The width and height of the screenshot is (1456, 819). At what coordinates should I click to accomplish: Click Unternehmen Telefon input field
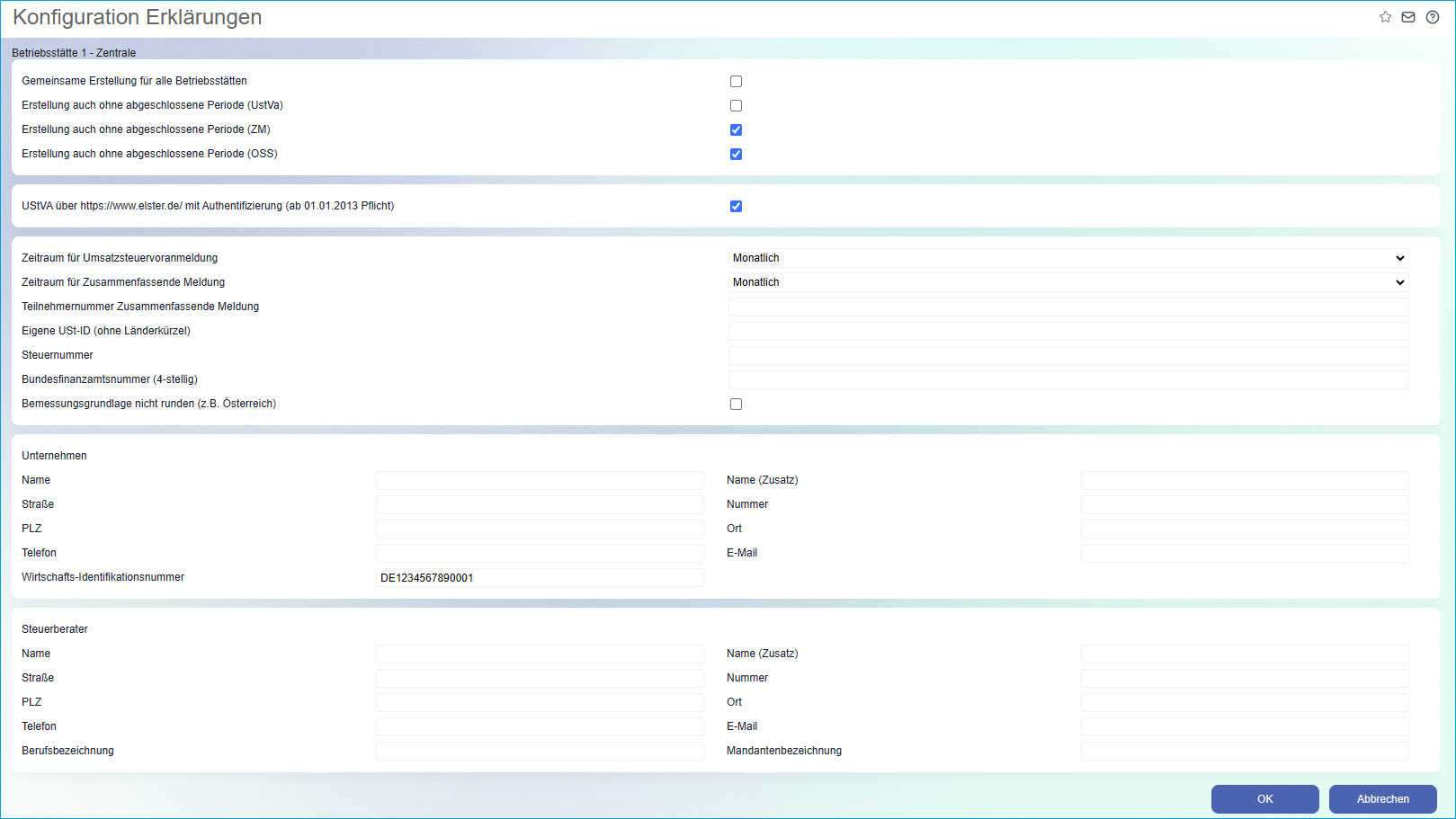[x=540, y=553]
